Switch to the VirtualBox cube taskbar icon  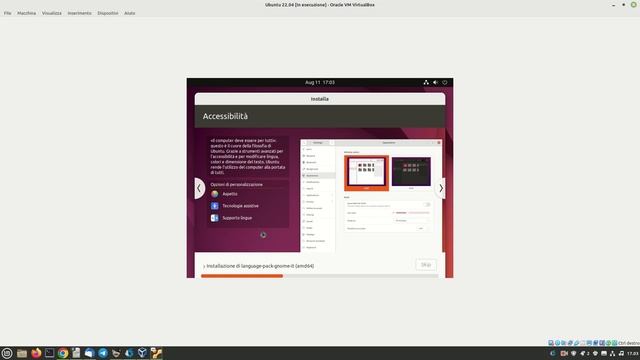[142, 353]
